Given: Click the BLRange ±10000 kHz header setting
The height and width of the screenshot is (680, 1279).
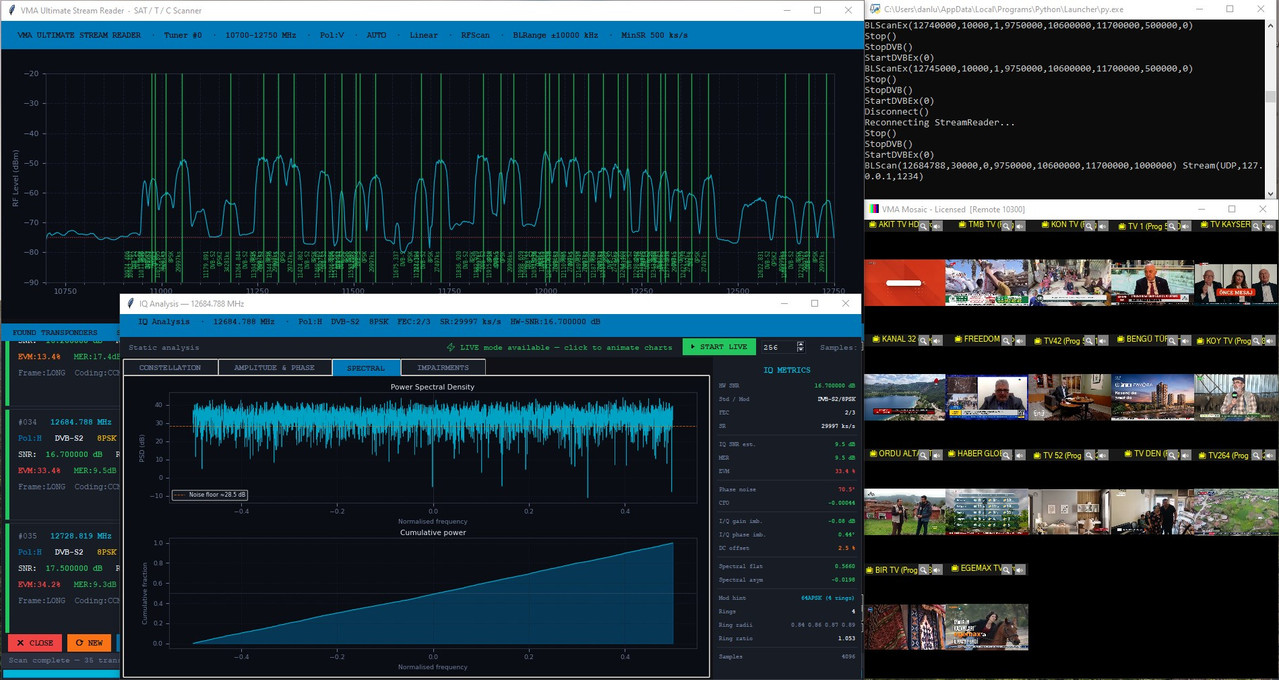Looking at the screenshot, I should 555,35.
